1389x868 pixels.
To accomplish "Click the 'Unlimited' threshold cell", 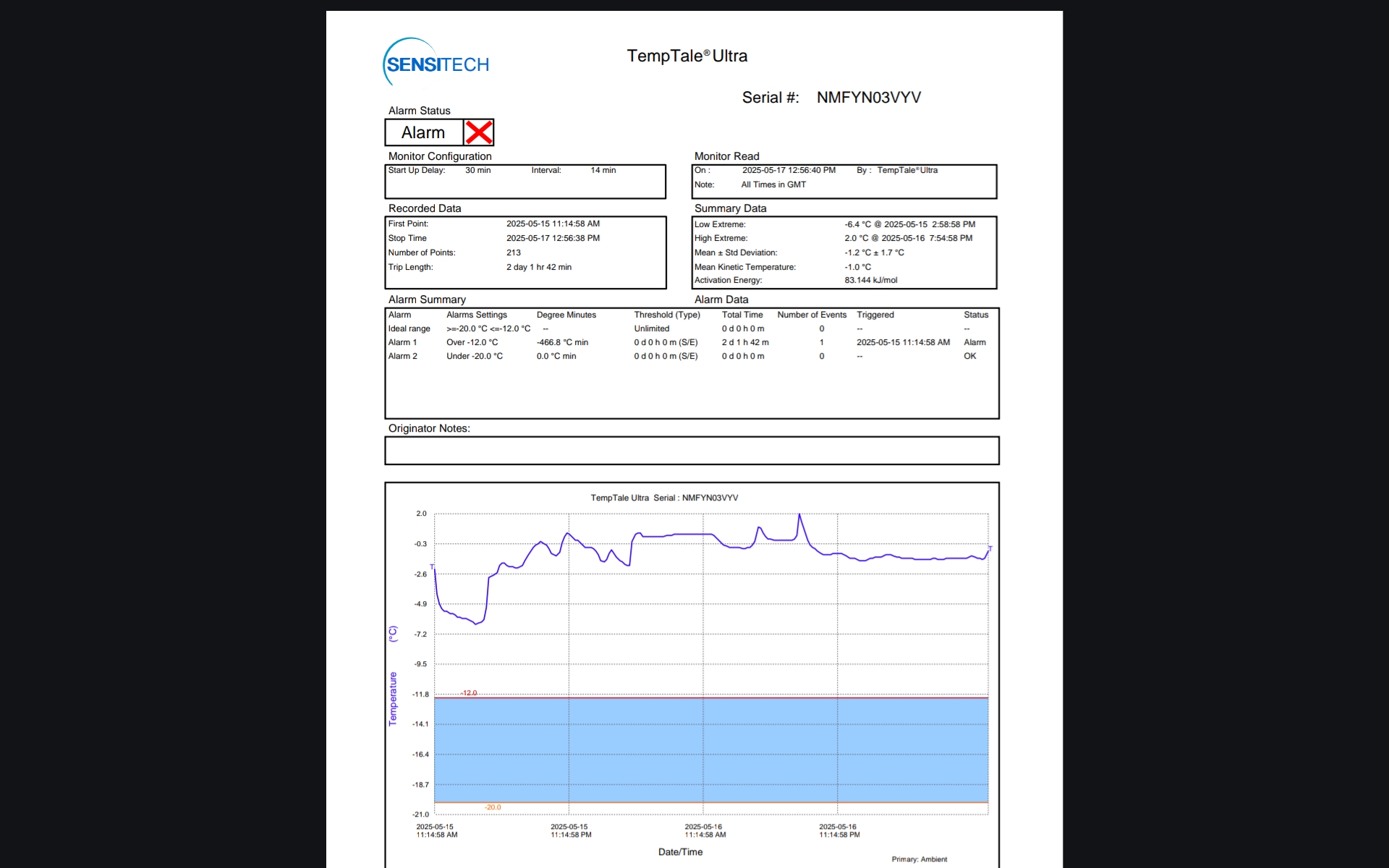I will coord(651,328).
